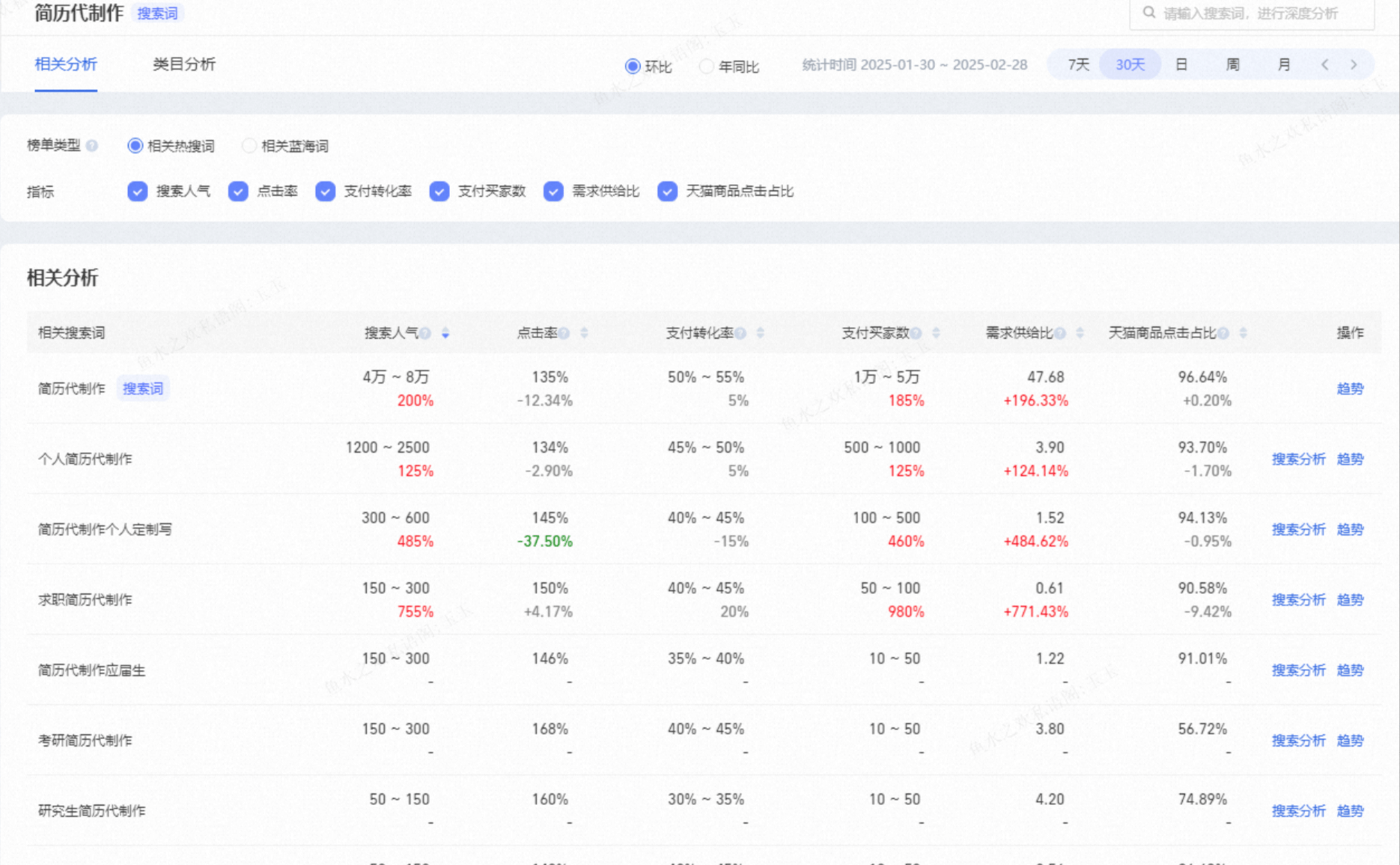The image size is (1400, 865).
Task: Open 搜索分析 for 求职简历代制作
Action: point(1299,599)
